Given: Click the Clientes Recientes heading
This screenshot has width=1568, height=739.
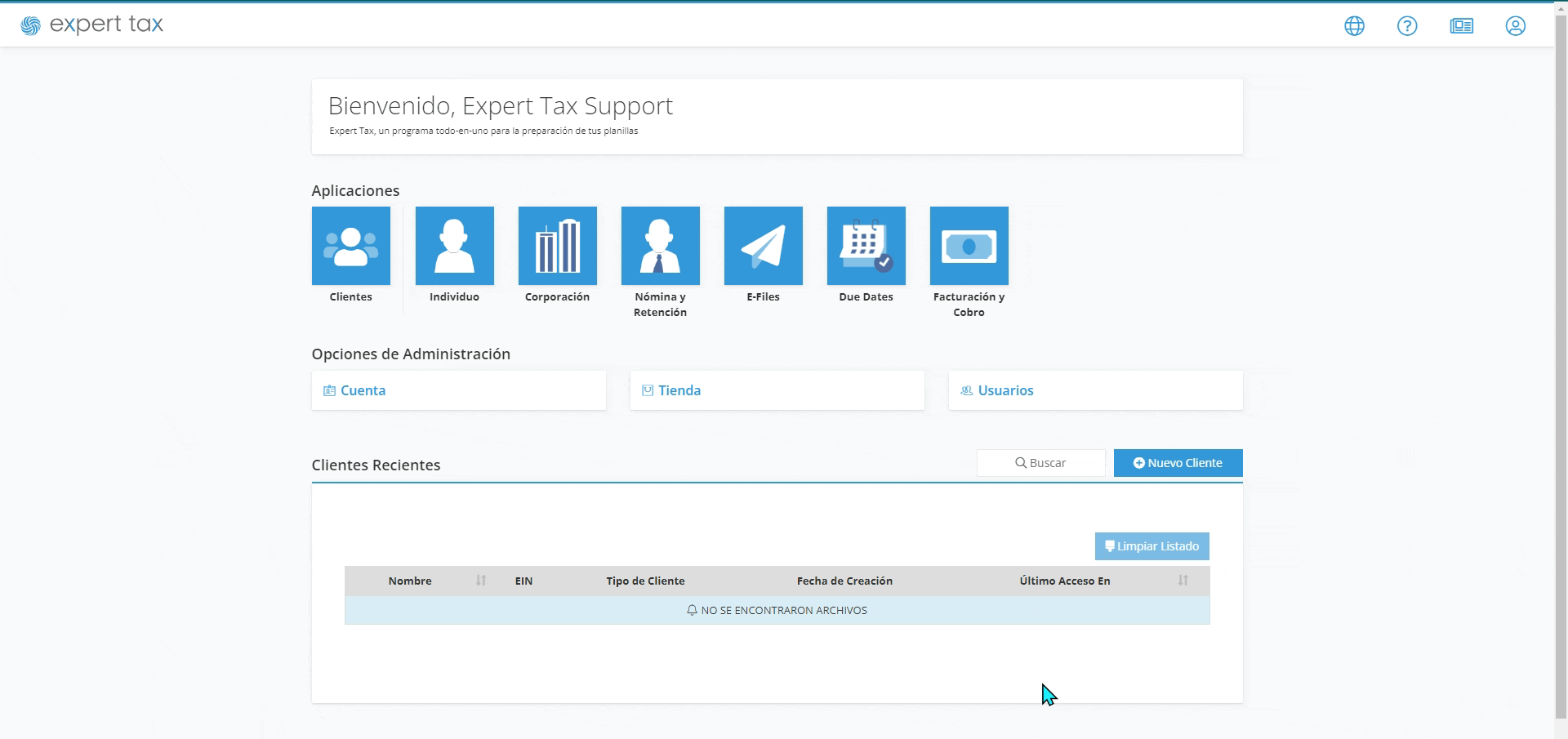Looking at the screenshot, I should pos(376,465).
